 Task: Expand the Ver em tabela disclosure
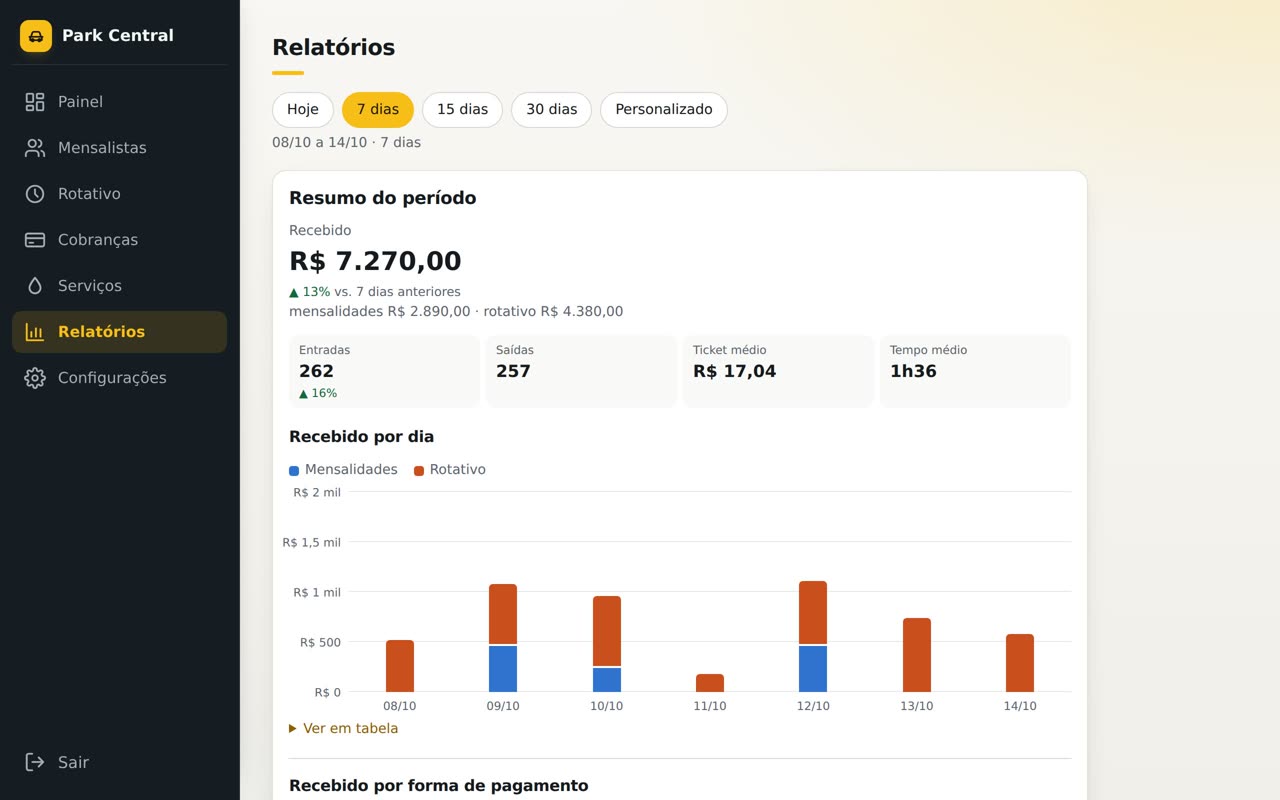[344, 728]
